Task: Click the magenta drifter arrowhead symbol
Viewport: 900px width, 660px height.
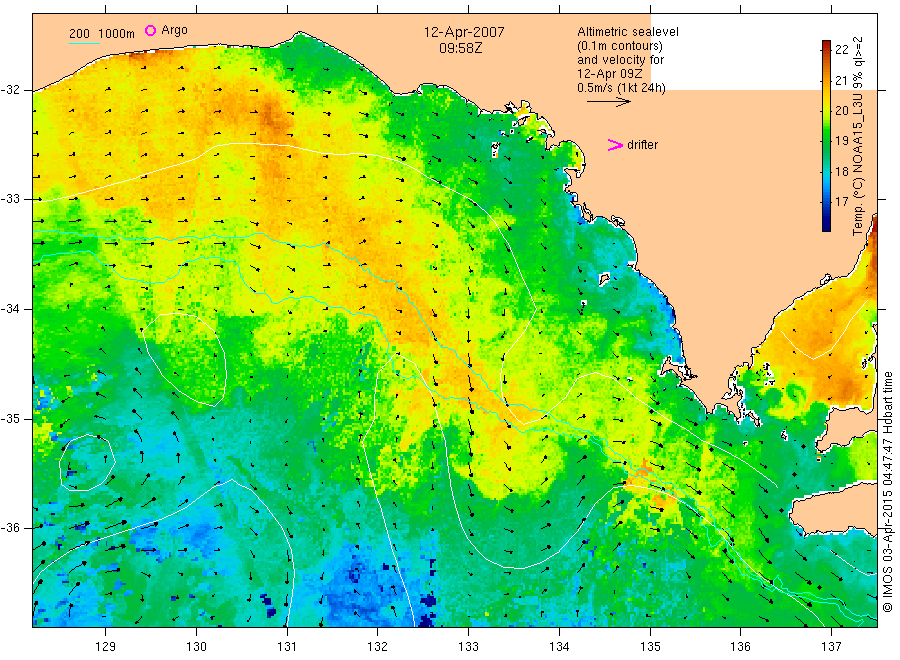Action: click(x=615, y=145)
